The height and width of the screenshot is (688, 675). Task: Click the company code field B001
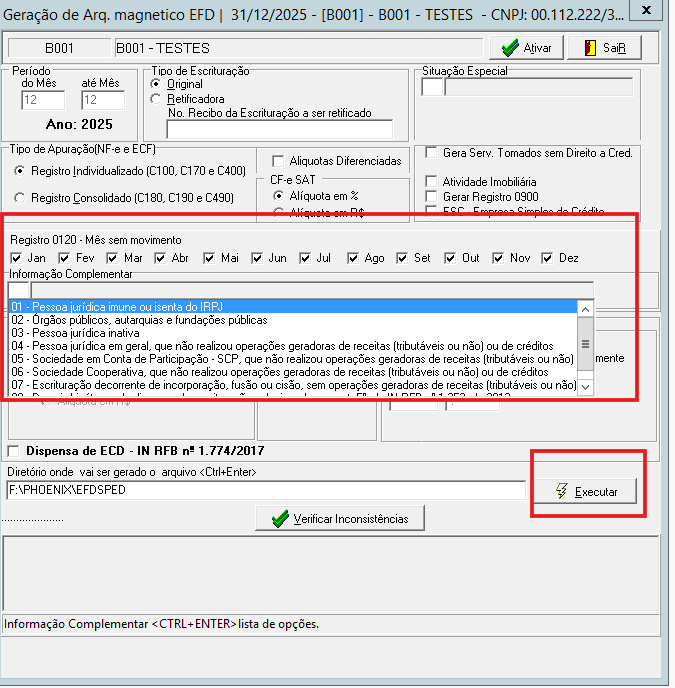coord(59,48)
